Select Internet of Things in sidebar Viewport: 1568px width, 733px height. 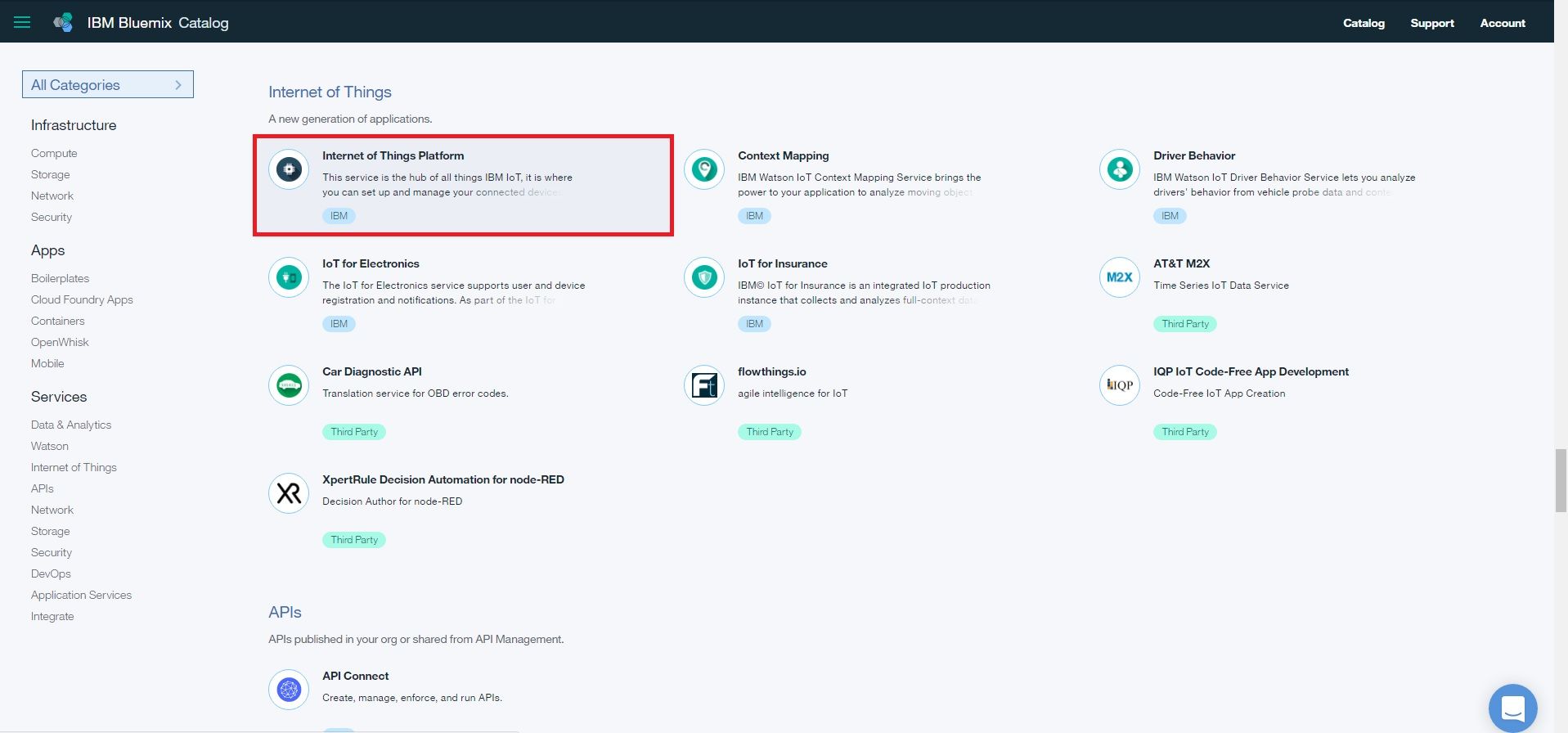(x=74, y=467)
